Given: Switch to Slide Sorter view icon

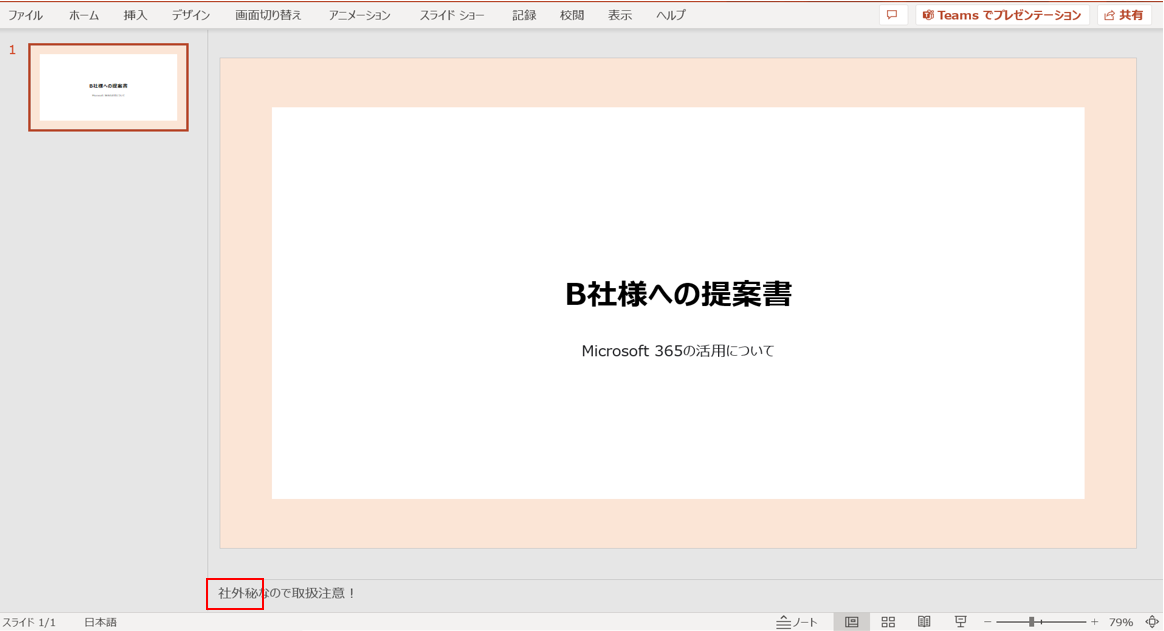Looking at the screenshot, I should pos(888,622).
